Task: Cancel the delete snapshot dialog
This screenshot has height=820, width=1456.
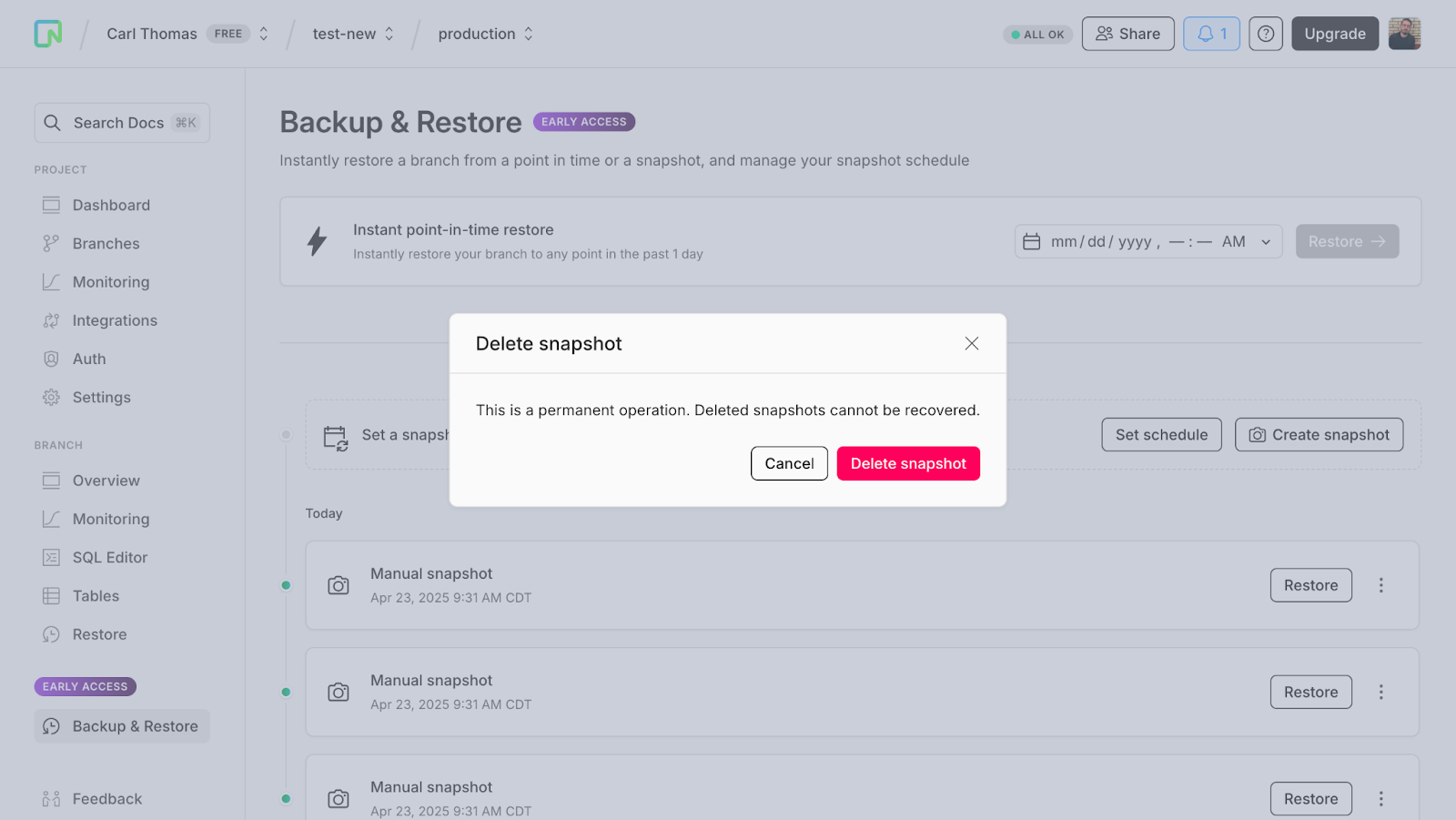Action: click(789, 463)
